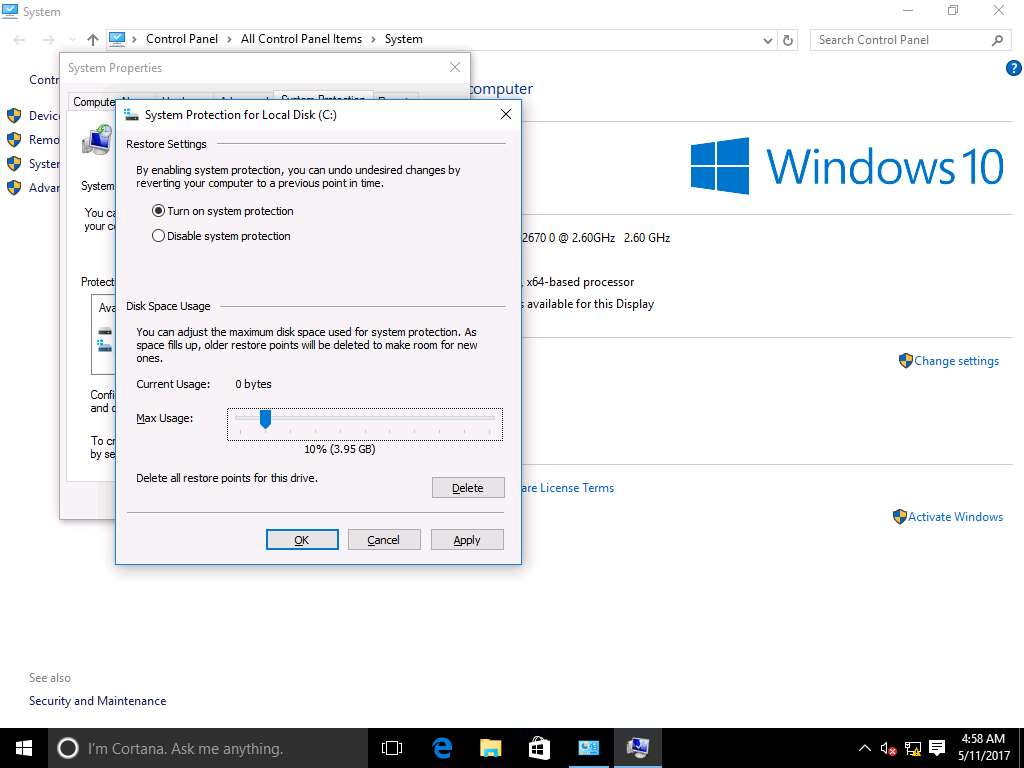The image size is (1024, 768).
Task: Click the search magnifier icon
Action: tap(997, 40)
